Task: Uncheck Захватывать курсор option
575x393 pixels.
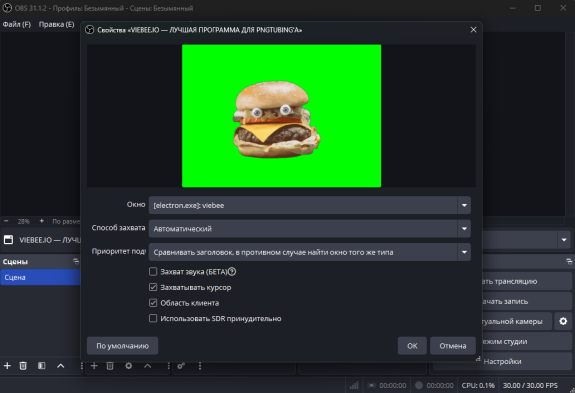Action: (153, 287)
